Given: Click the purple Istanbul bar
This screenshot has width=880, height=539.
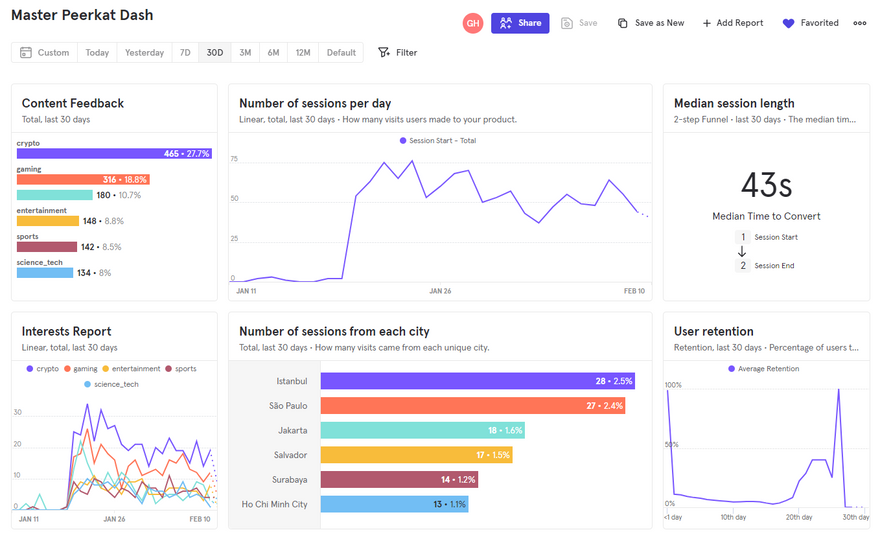Looking at the screenshot, I should pyautogui.click(x=477, y=381).
